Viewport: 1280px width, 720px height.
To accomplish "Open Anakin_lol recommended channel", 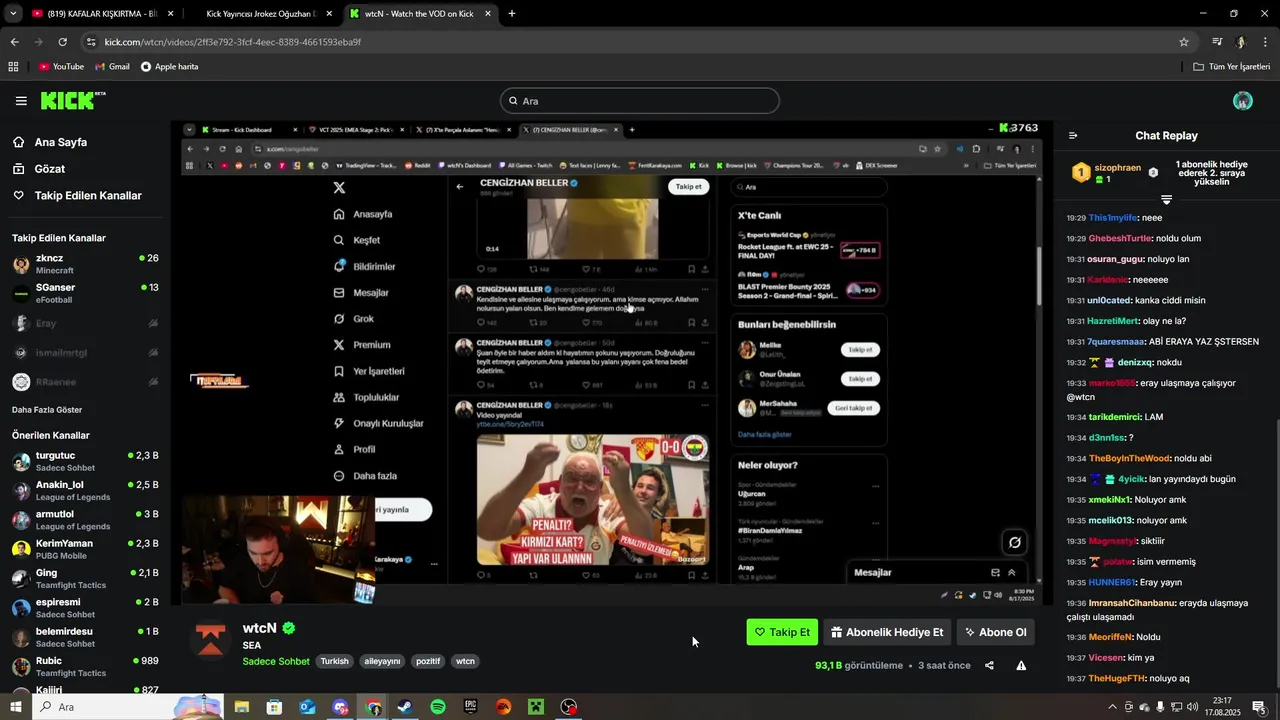I will [85, 490].
